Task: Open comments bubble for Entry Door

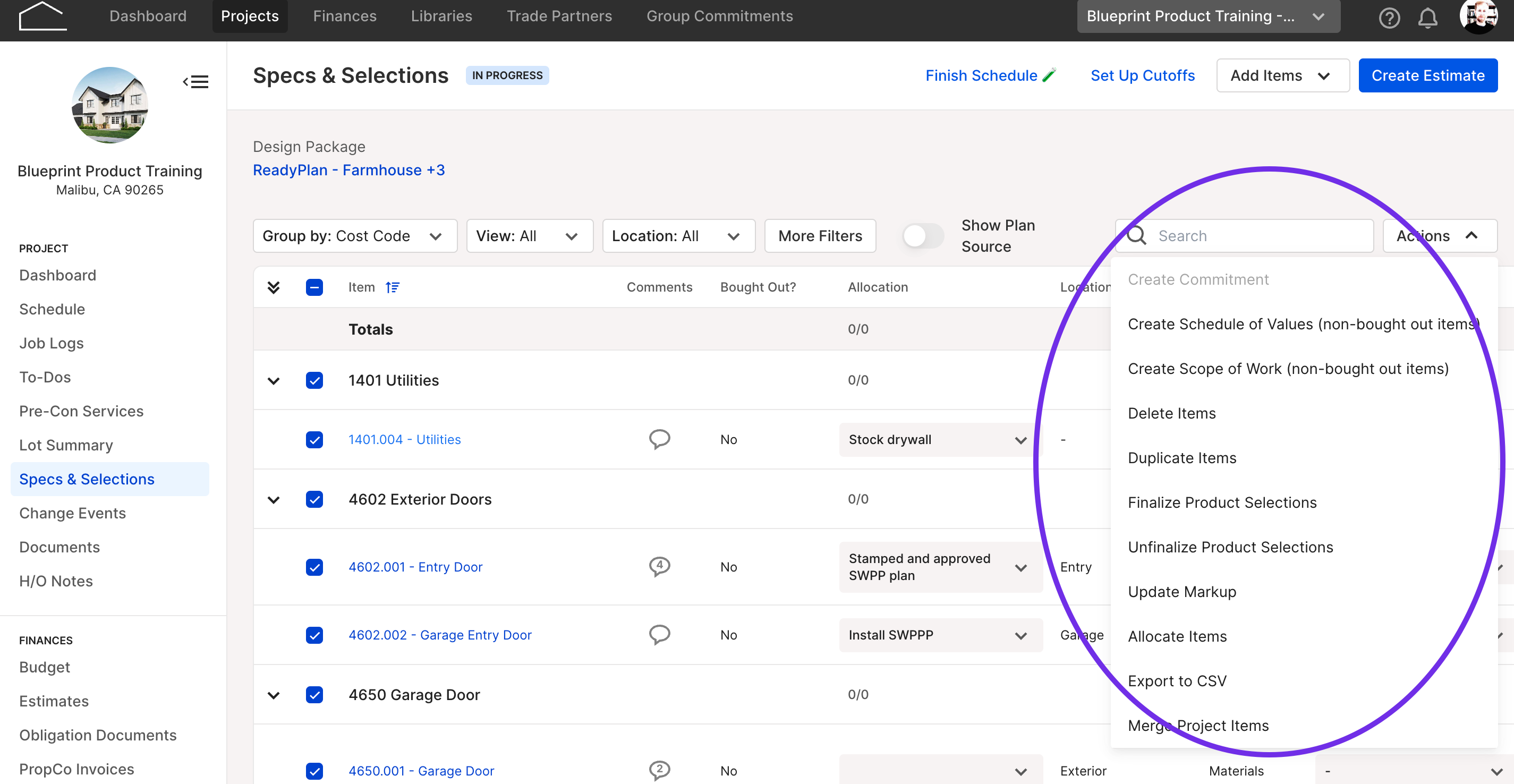Action: coord(659,567)
